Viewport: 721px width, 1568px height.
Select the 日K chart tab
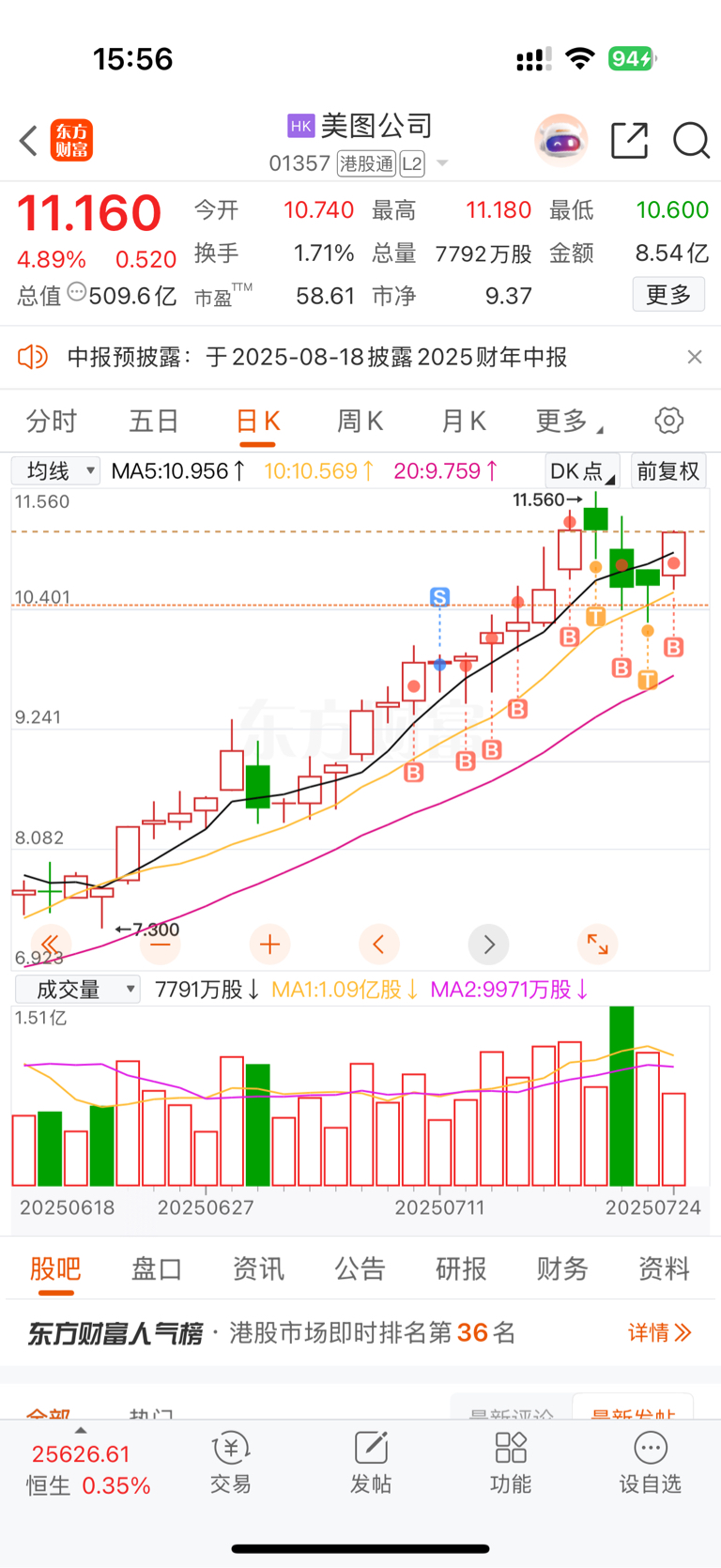click(x=257, y=423)
